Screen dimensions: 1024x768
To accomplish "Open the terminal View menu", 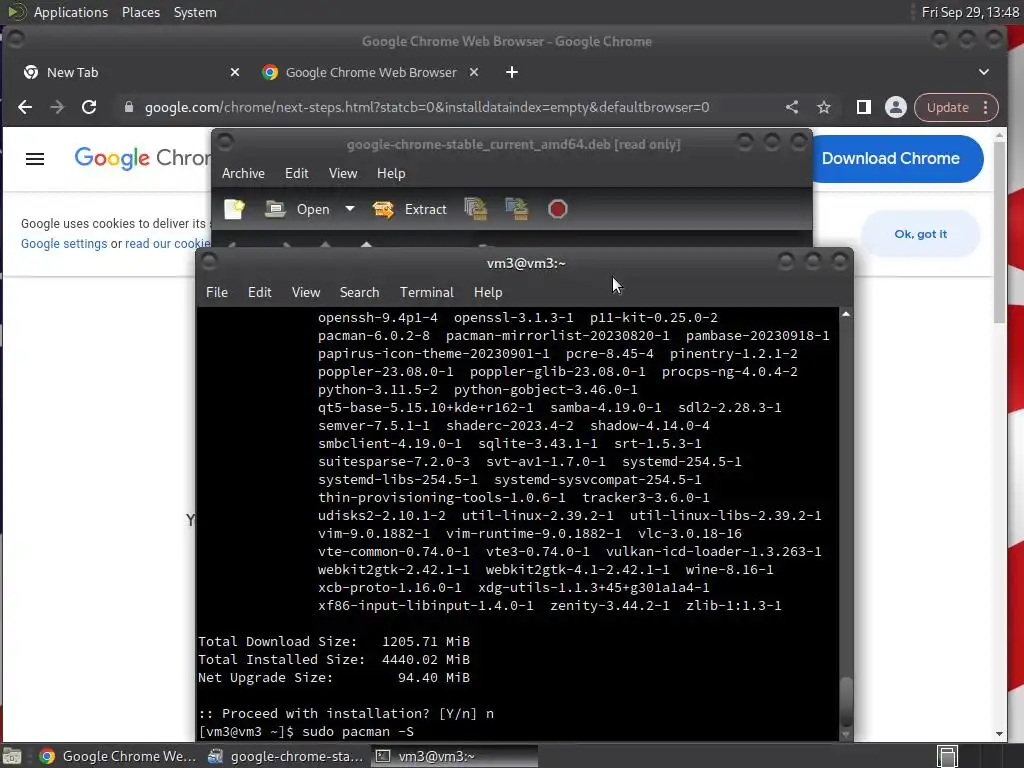I will pyautogui.click(x=306, y=292).
